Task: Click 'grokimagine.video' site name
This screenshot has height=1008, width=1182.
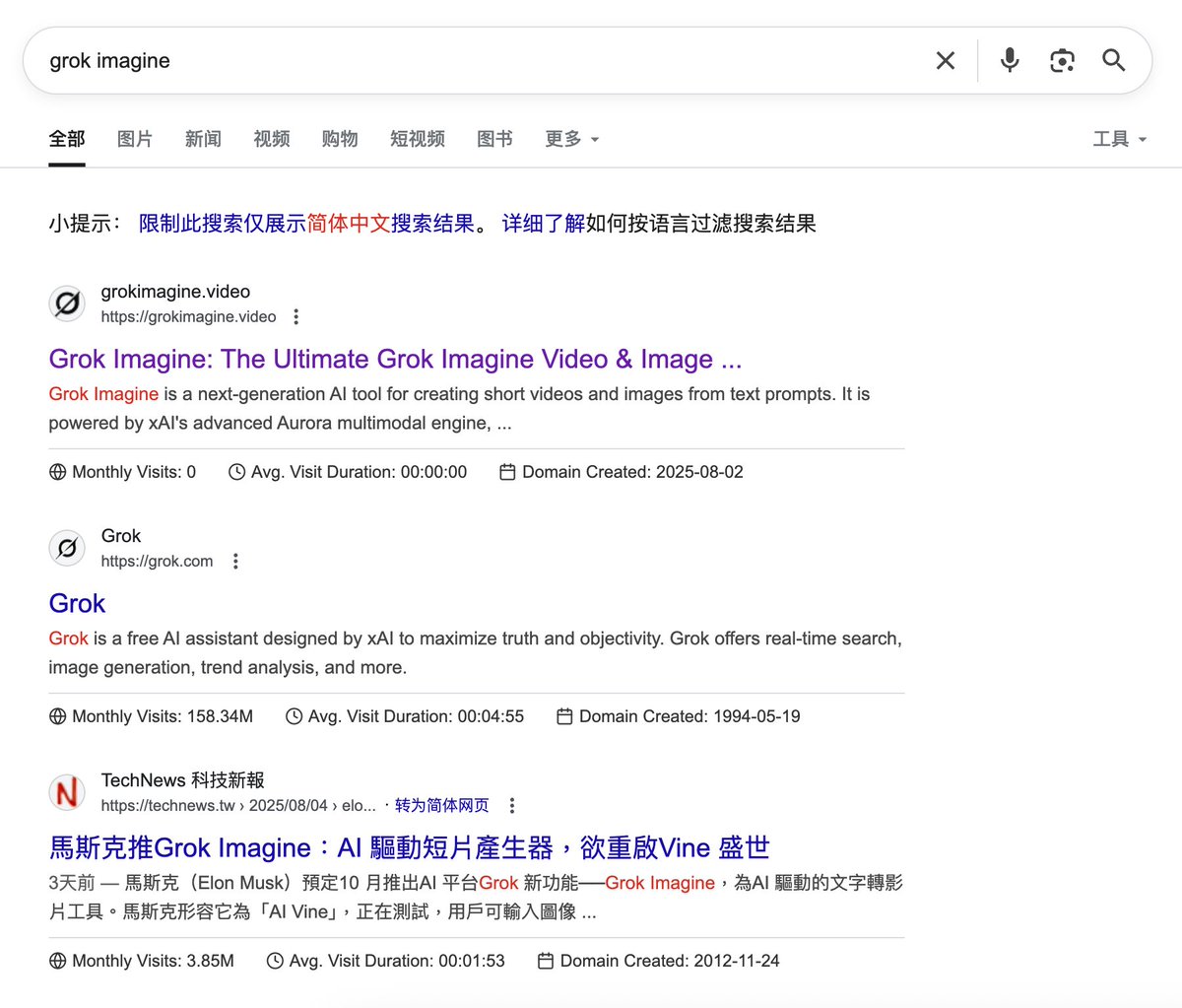Action: pyautogui.click(x=175, y=292)
